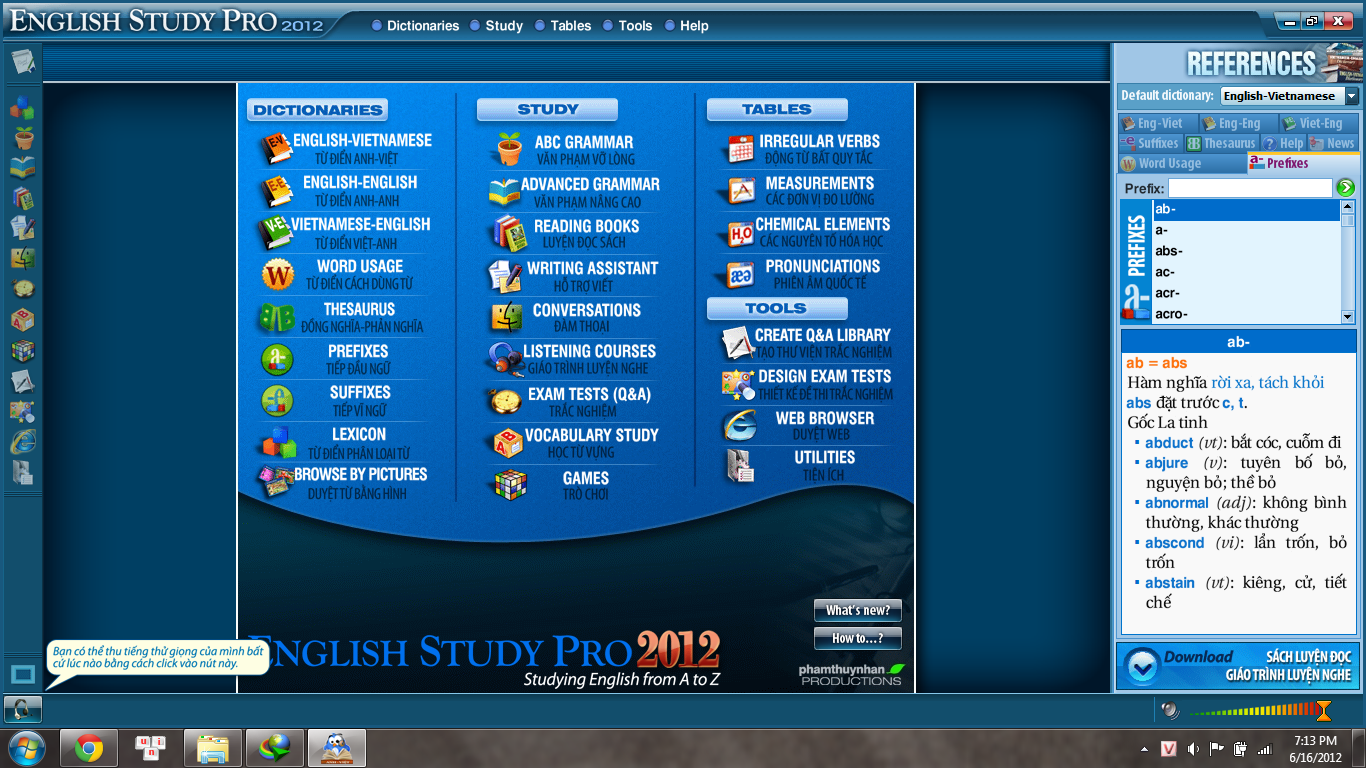This screenshot has height=768, width=1366.
Task: Click the green go arrow beside Prefix field
Action: pos(1346,187)
